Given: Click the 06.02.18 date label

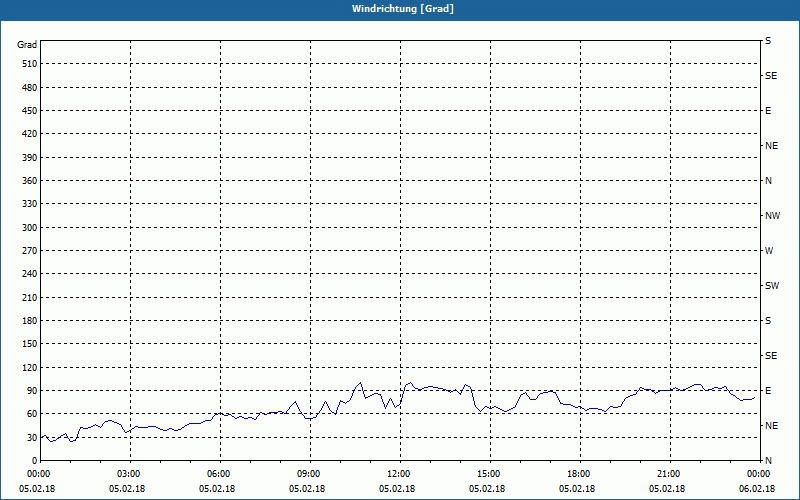Looking at the screenshot, I should (x=757, y=489).
